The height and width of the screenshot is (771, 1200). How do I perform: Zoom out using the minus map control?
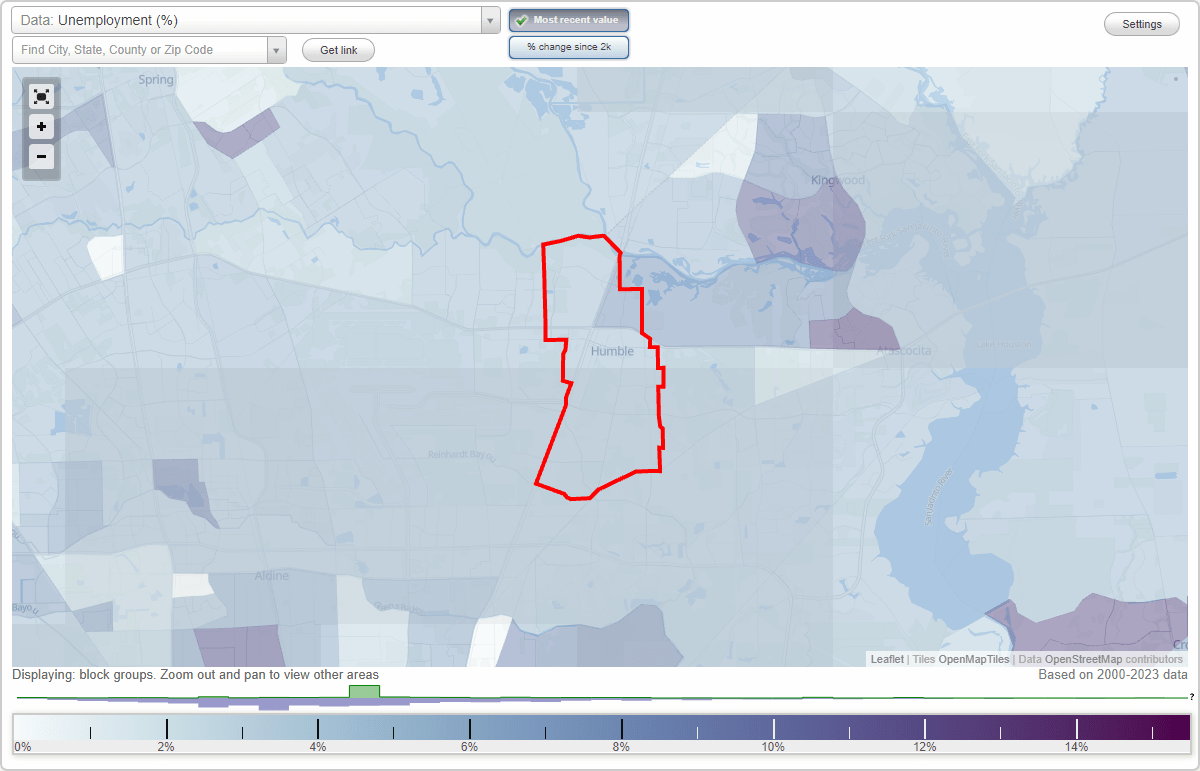pyautogui.click(x=41, y=157)
